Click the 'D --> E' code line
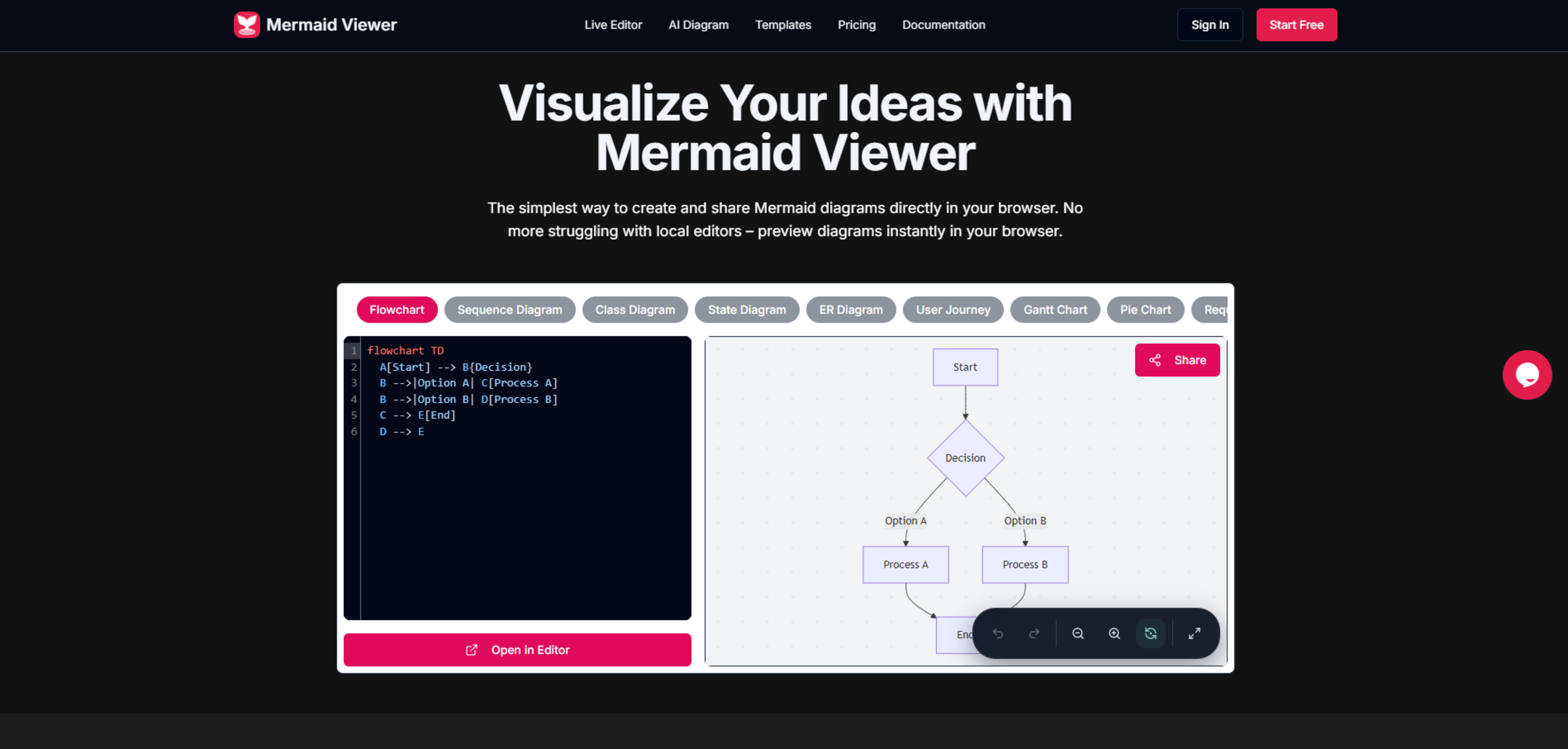Viewport: 1568px width, 749px height. [402, 431]
